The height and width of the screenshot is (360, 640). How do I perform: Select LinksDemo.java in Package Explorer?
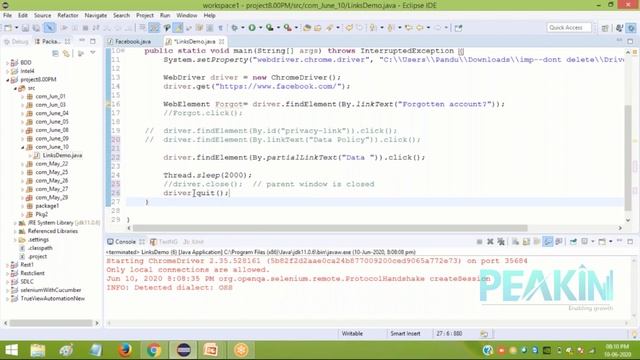pyautogui.click(x=62, y=156)
